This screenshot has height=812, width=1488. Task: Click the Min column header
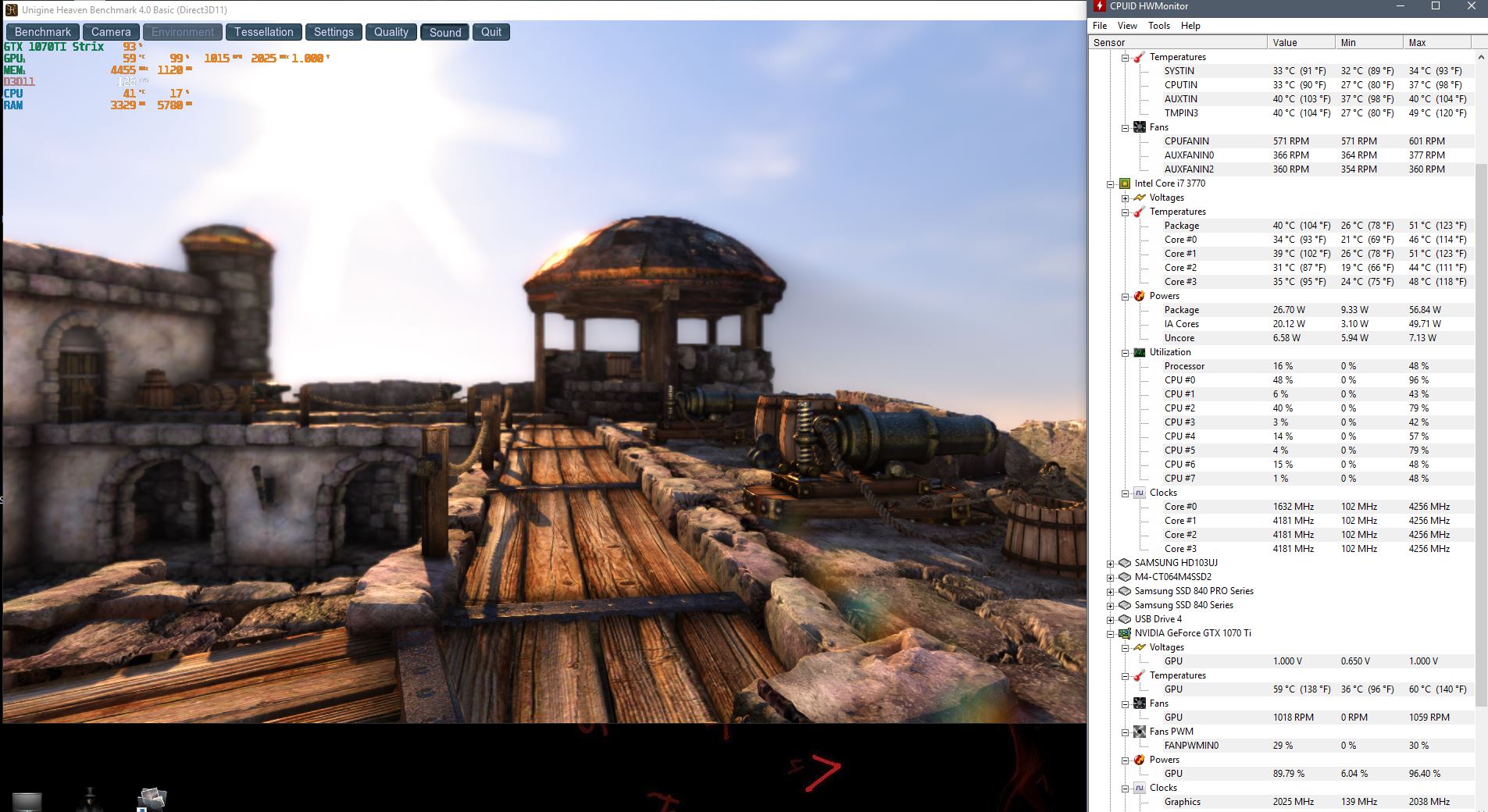click(1368, 42)
